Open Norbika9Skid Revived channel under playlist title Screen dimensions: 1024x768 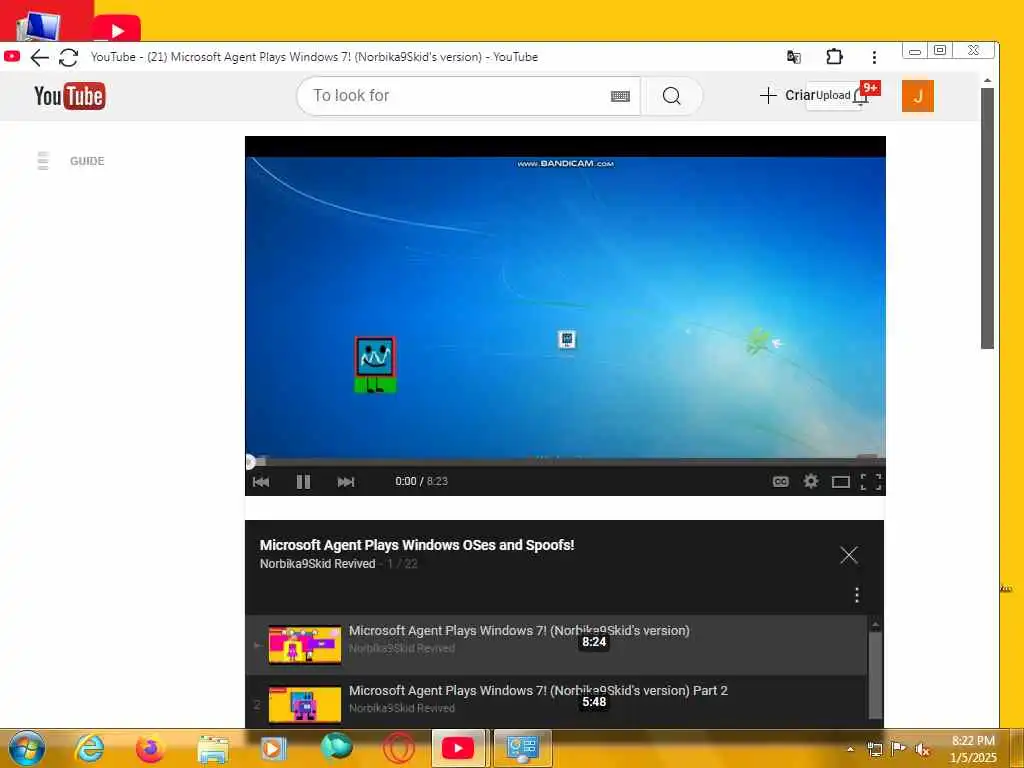coord(317,564)
